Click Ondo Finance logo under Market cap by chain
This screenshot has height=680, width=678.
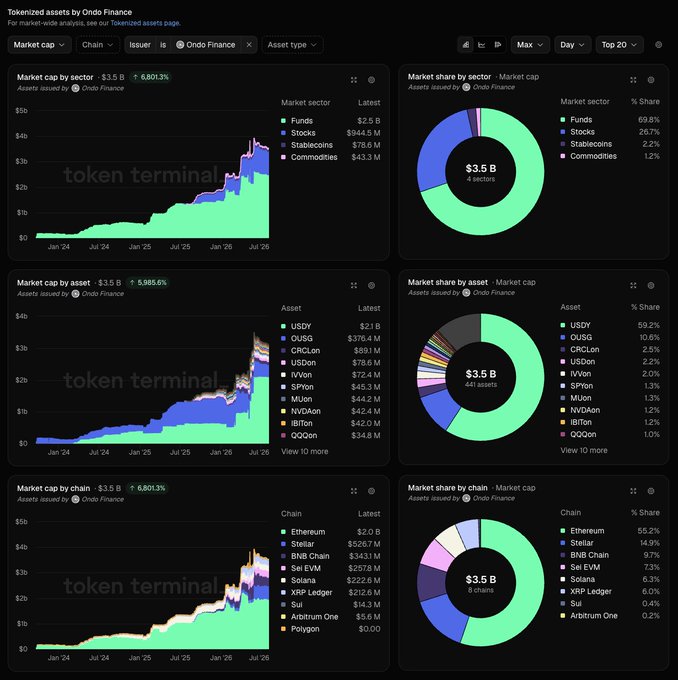pyautogui.click(x=75, y=499)
